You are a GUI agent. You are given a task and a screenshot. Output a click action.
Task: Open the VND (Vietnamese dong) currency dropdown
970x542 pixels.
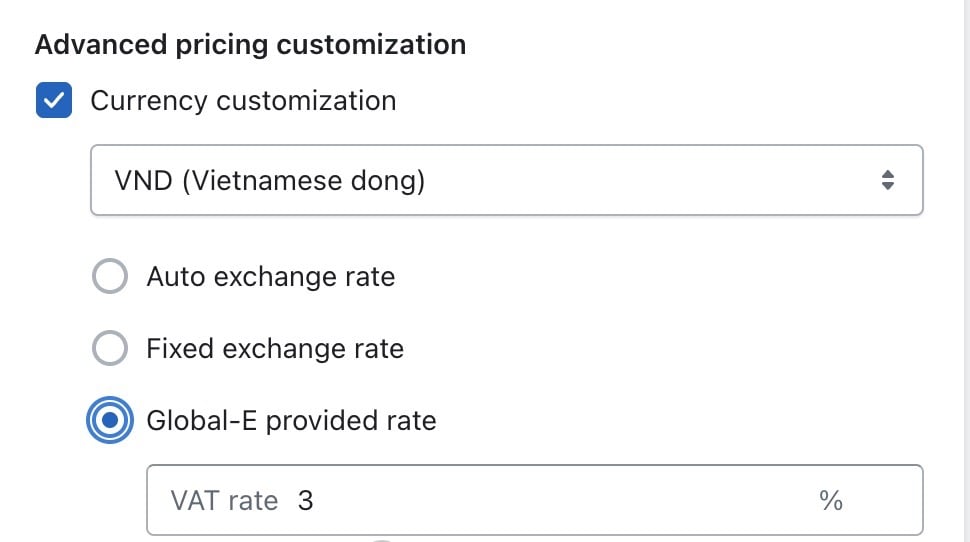click(x=507, y=180)
